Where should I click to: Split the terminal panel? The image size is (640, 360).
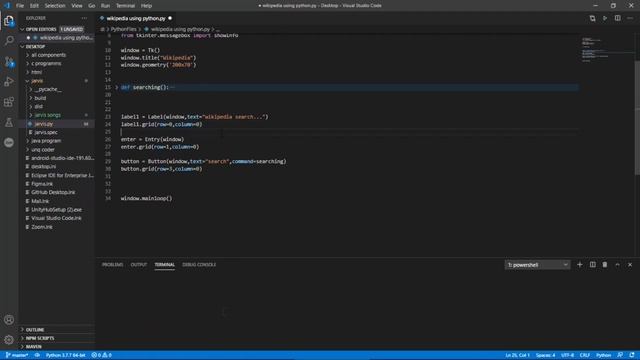coord(593,264)
